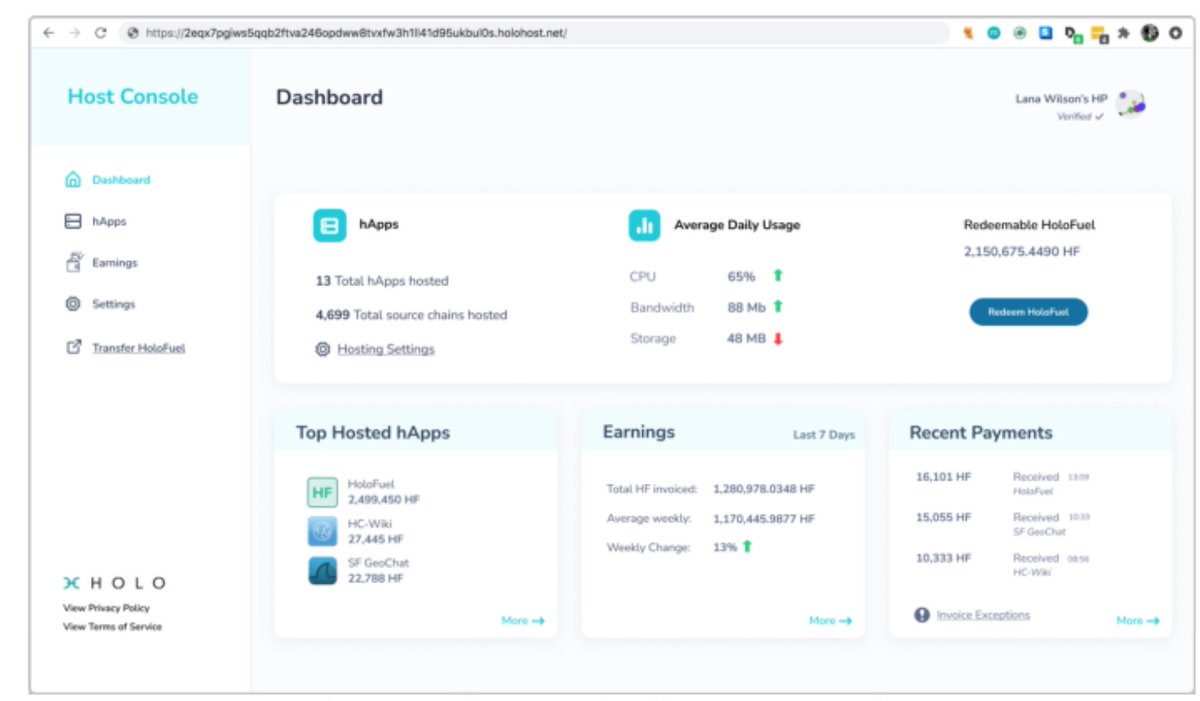This screenshot has width=1200, height=701.
Task: Click the browser back arrow
Action: (48, 32)
